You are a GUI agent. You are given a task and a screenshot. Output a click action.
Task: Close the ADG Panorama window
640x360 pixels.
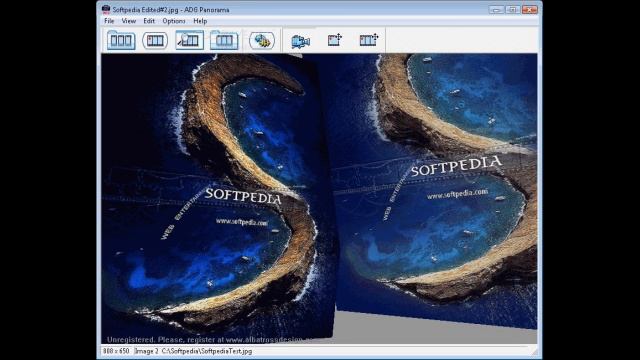point(530,9)
